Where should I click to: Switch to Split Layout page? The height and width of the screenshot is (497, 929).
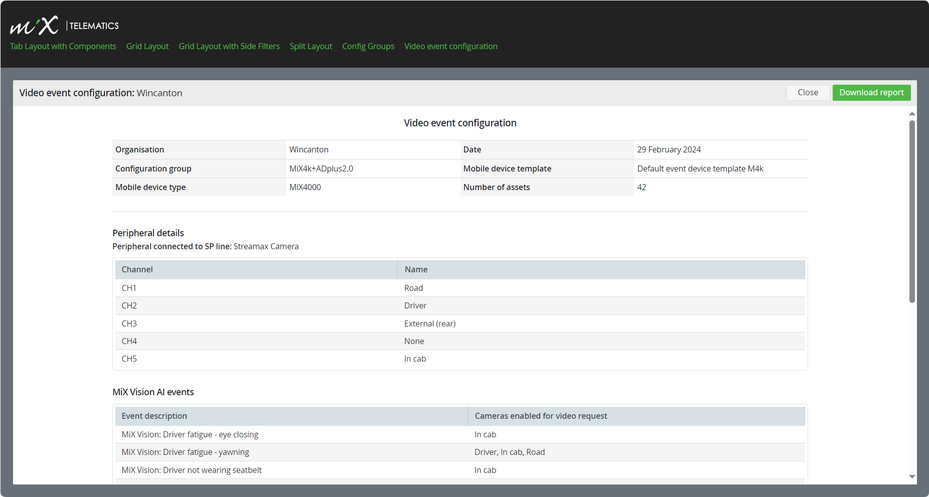[311, 46]
